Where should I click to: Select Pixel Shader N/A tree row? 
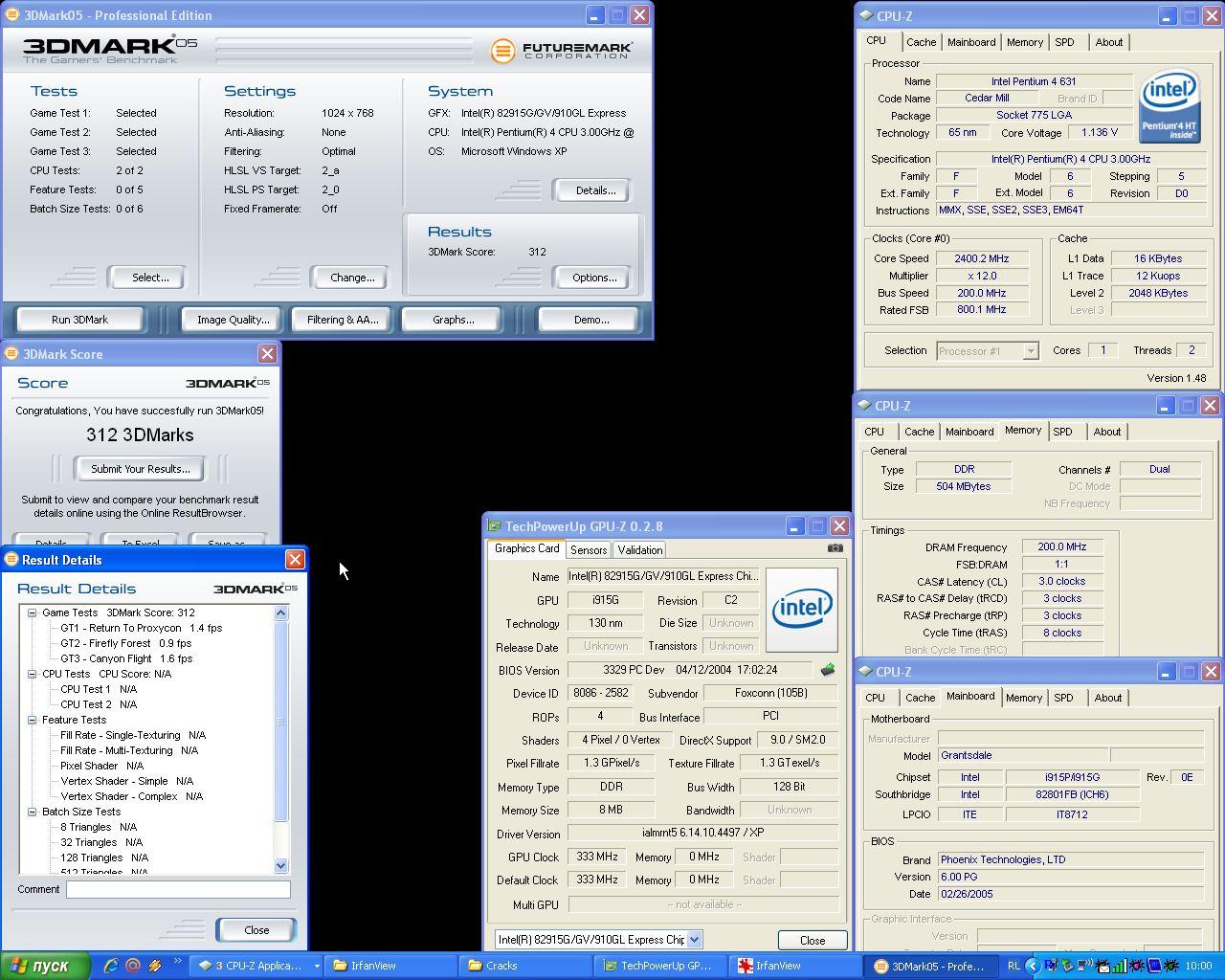101,766
